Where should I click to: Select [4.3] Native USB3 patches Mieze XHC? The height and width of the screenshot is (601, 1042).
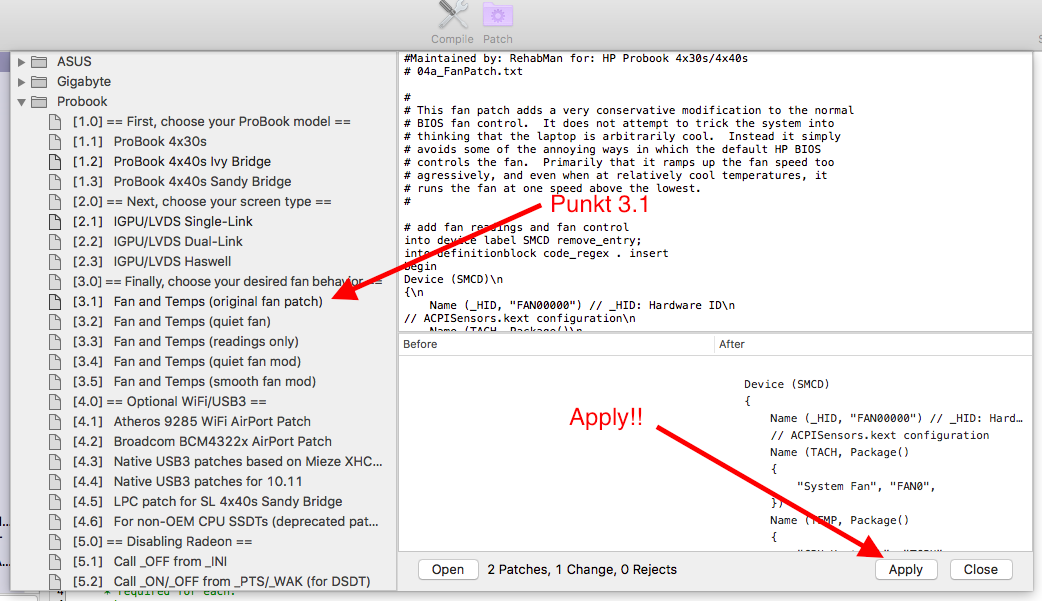227,461
